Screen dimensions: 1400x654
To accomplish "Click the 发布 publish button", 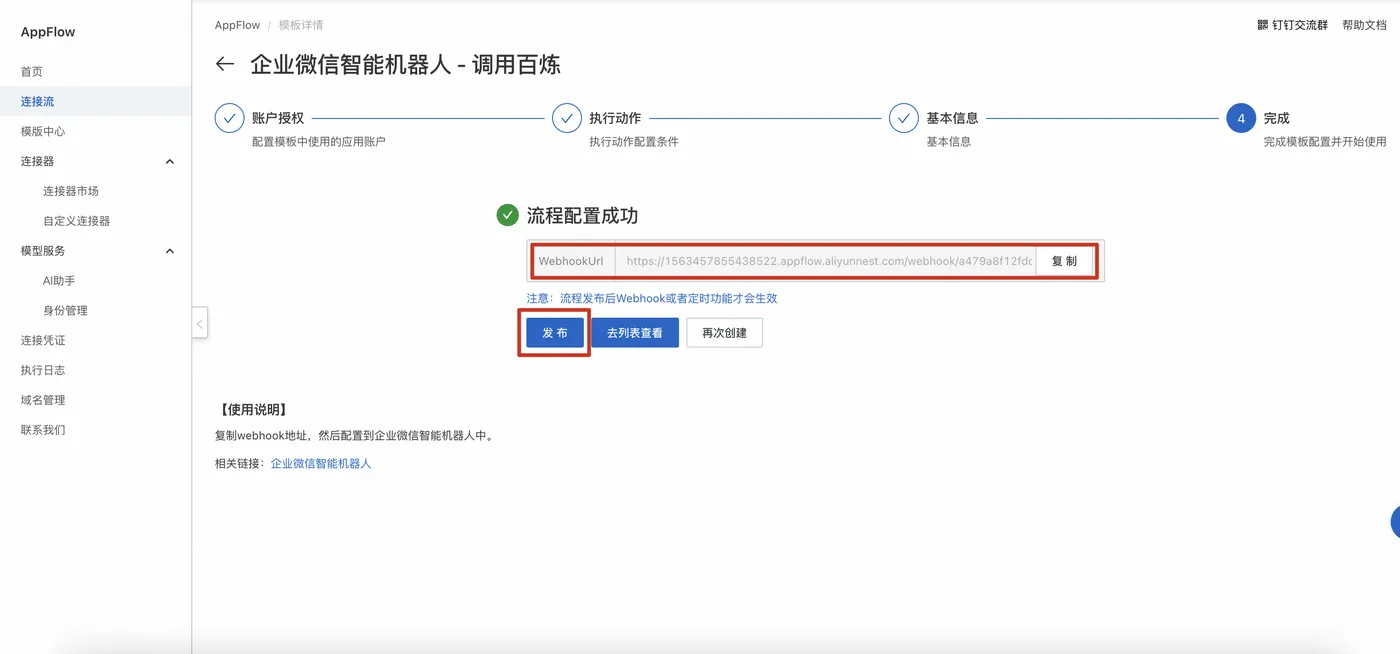I will pyautogui.click(x=555, y=333).
